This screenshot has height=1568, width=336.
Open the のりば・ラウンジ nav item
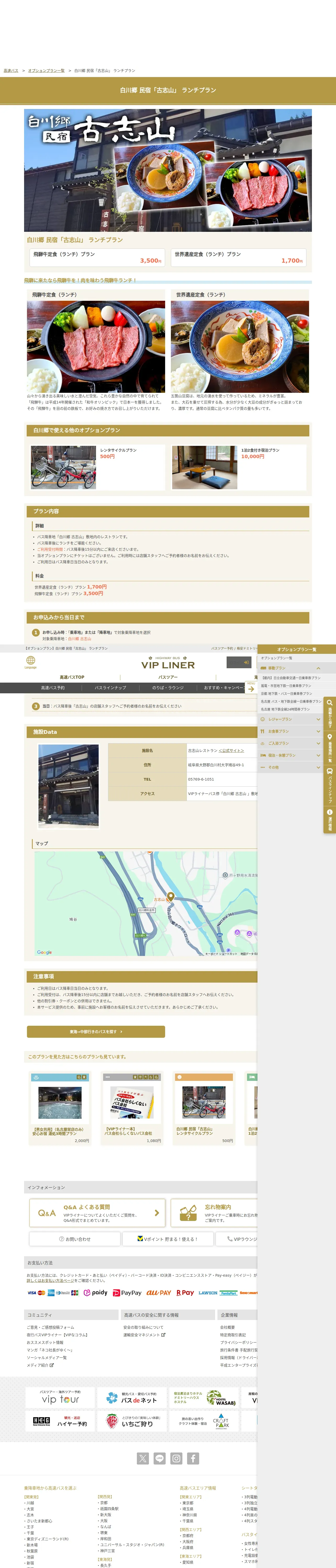tap(168, 688)
